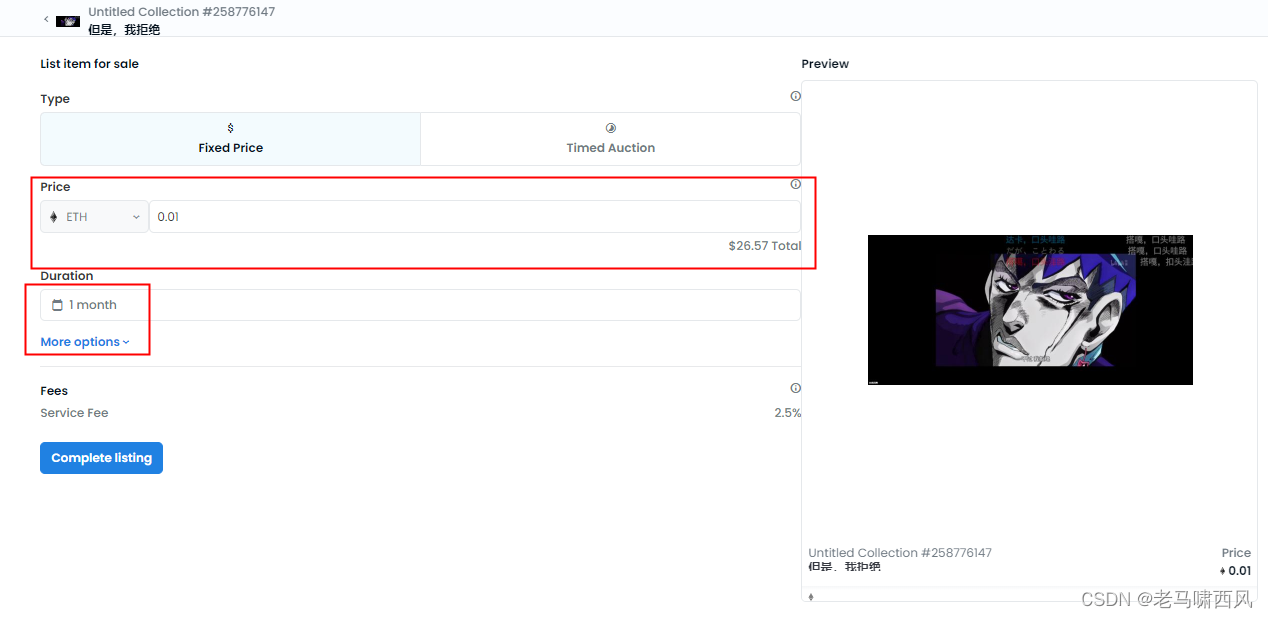The image size is (1268, 618).
Task: Click the 0.01 price in Preview card
Action: click(1235, 571)
